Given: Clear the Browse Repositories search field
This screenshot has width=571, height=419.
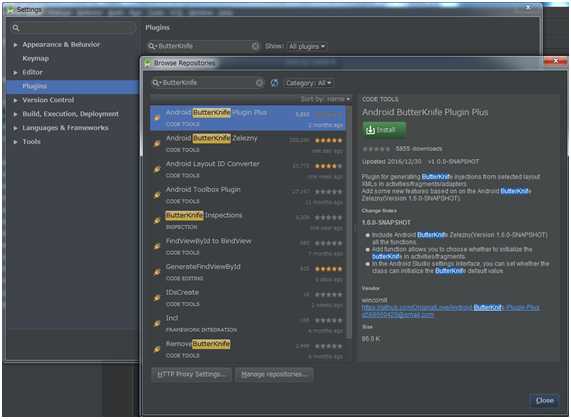Looking at the screenshot, I should [259, 83].
